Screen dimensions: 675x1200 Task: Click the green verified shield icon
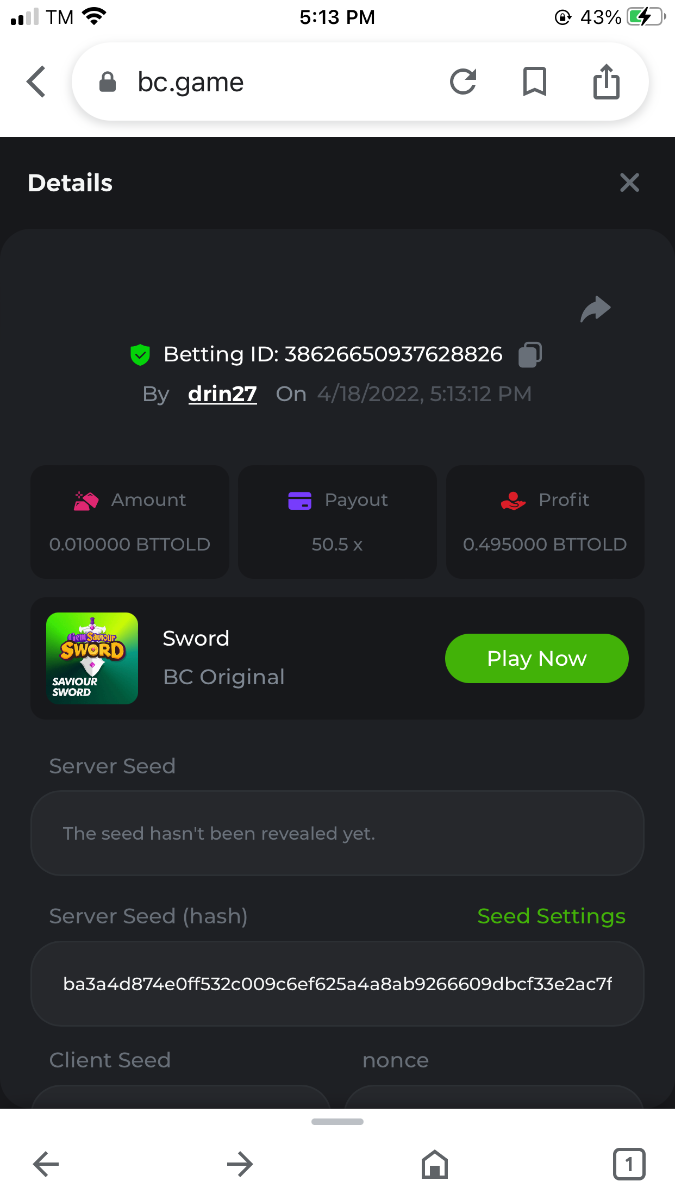tap(140, 354)
